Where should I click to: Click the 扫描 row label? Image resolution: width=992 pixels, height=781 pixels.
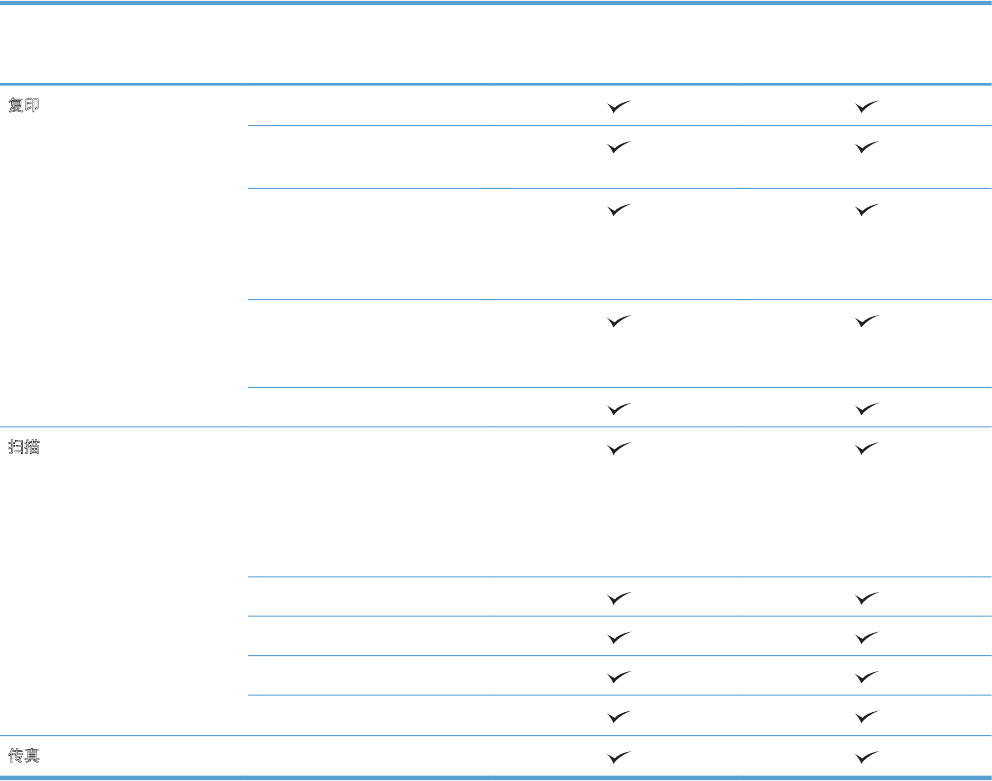[x=25, y=447]
